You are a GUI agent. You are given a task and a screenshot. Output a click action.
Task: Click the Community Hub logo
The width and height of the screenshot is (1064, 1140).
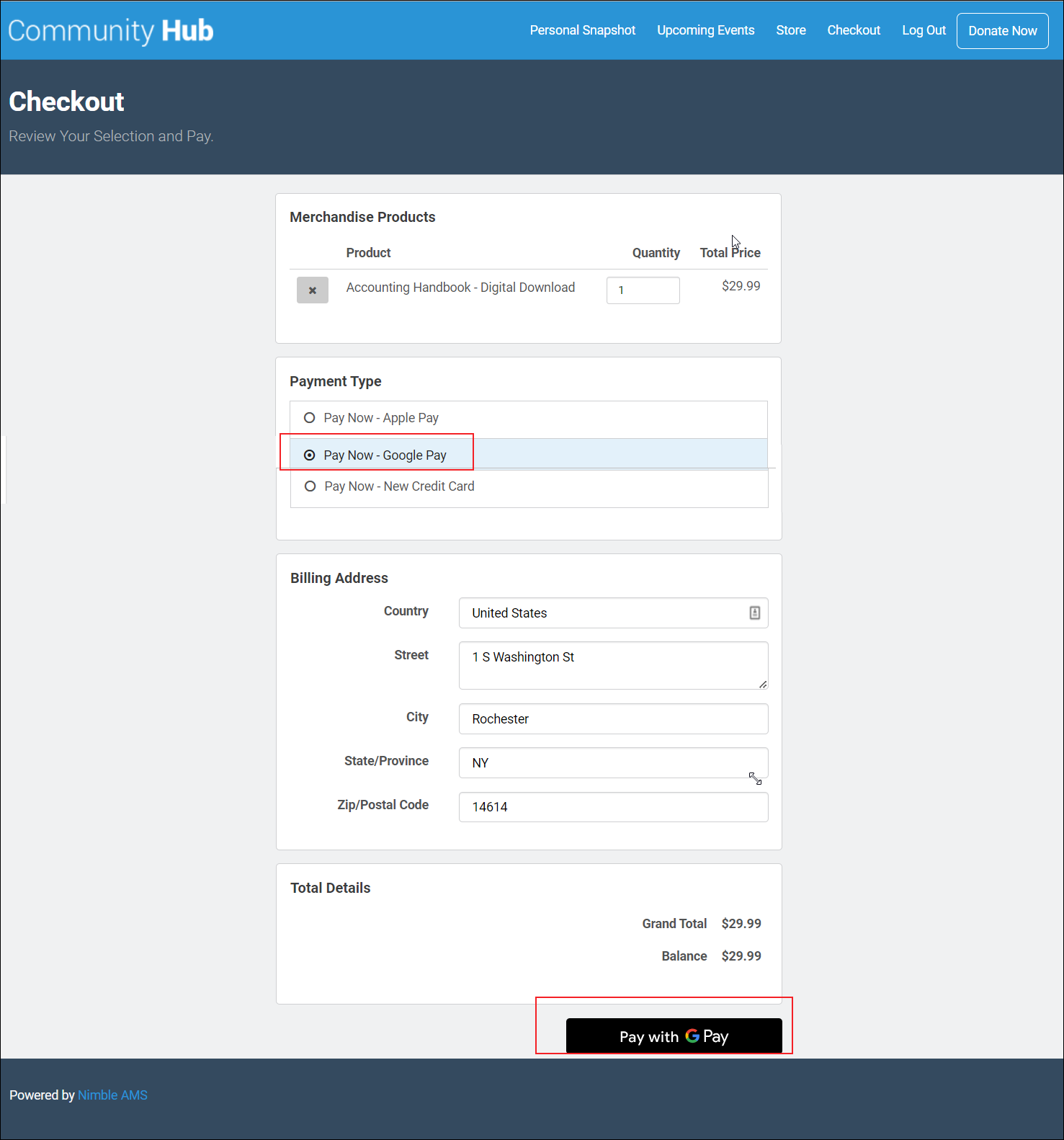111,30
